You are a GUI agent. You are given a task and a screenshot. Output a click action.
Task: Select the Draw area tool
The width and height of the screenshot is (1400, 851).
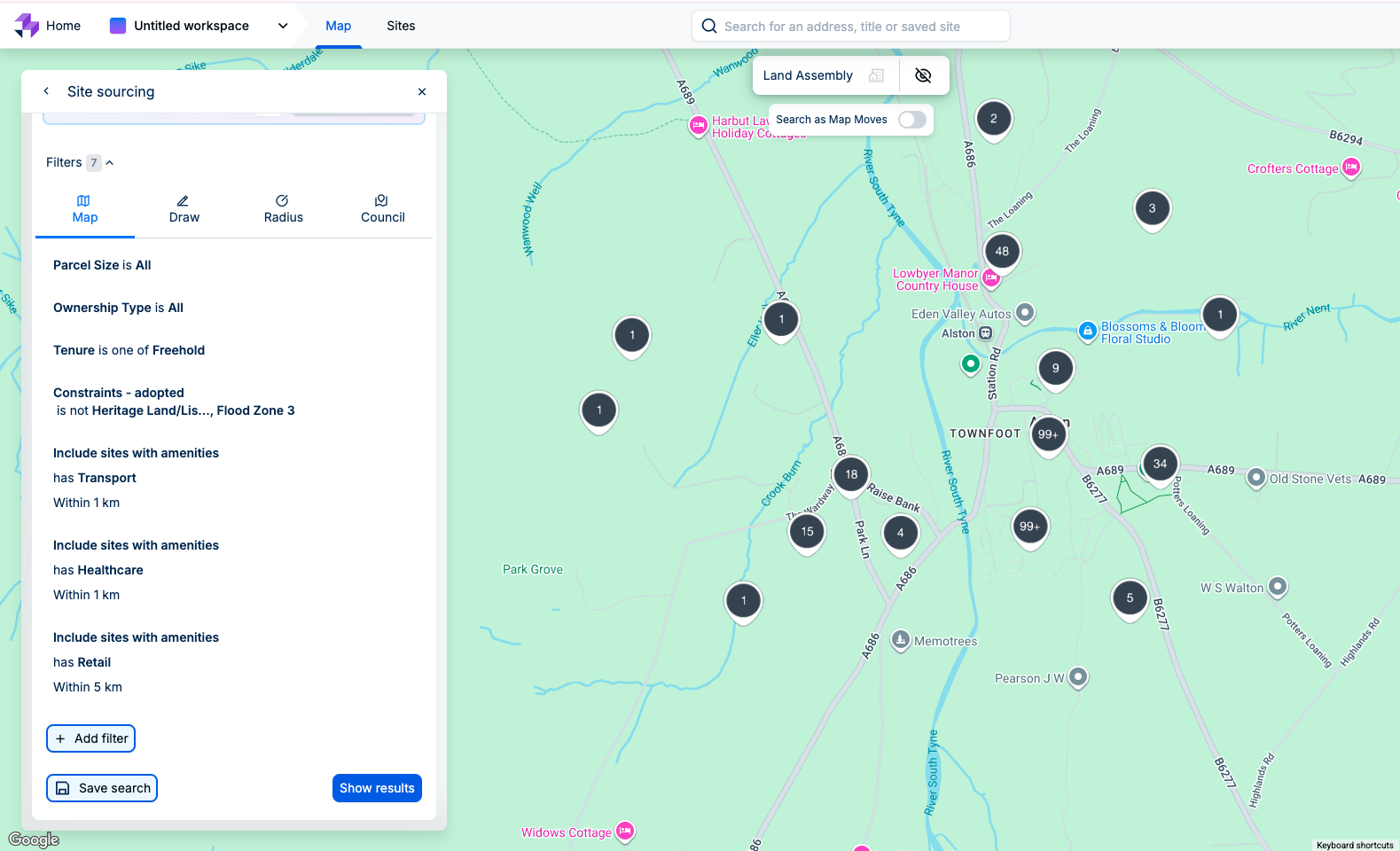tap(184, 209)
